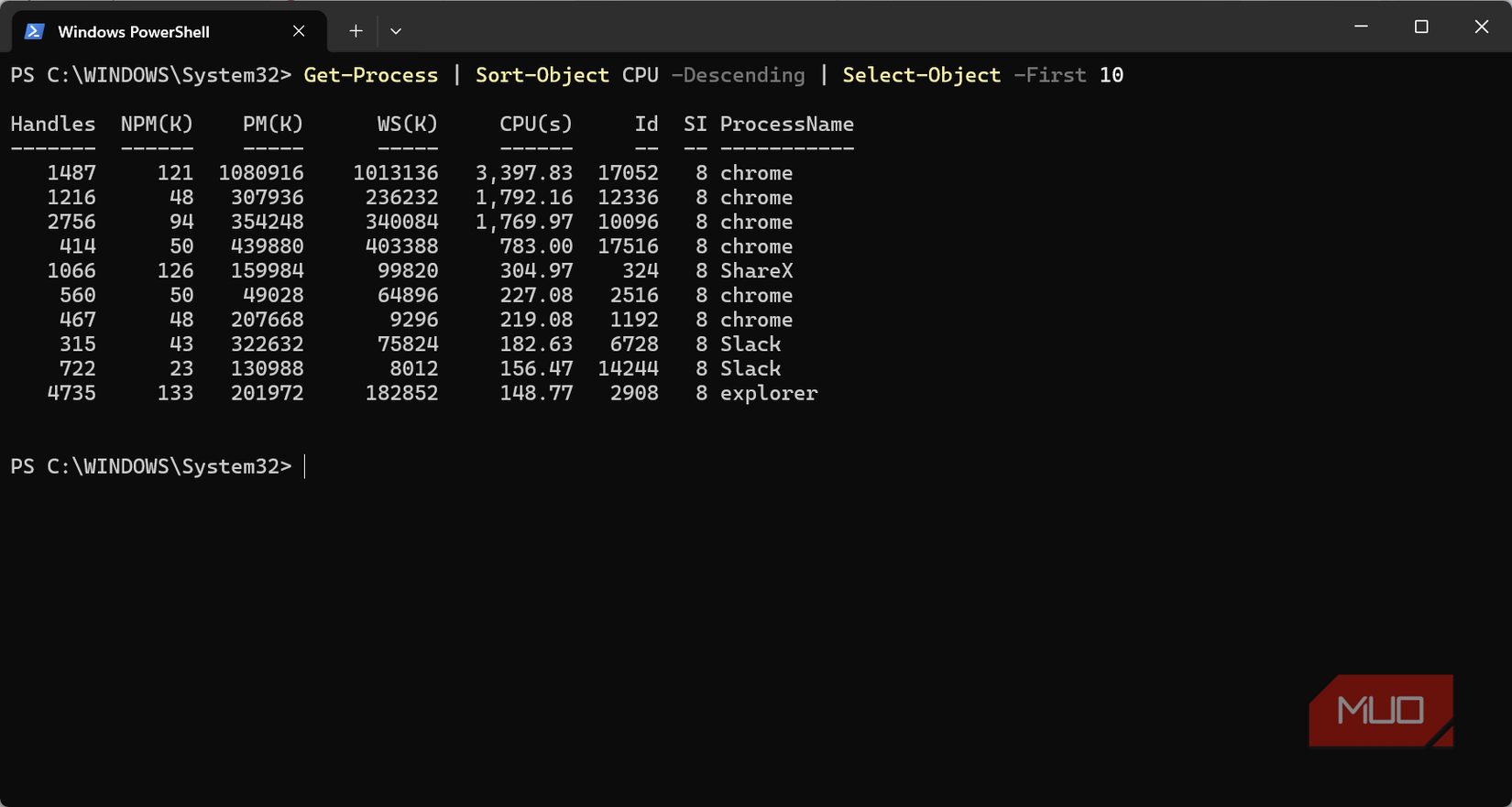Click PM value 1080916
Image resolution: width=1512 pixels, height=807 pixels.
pyautogui.click(x=261, y=173)
